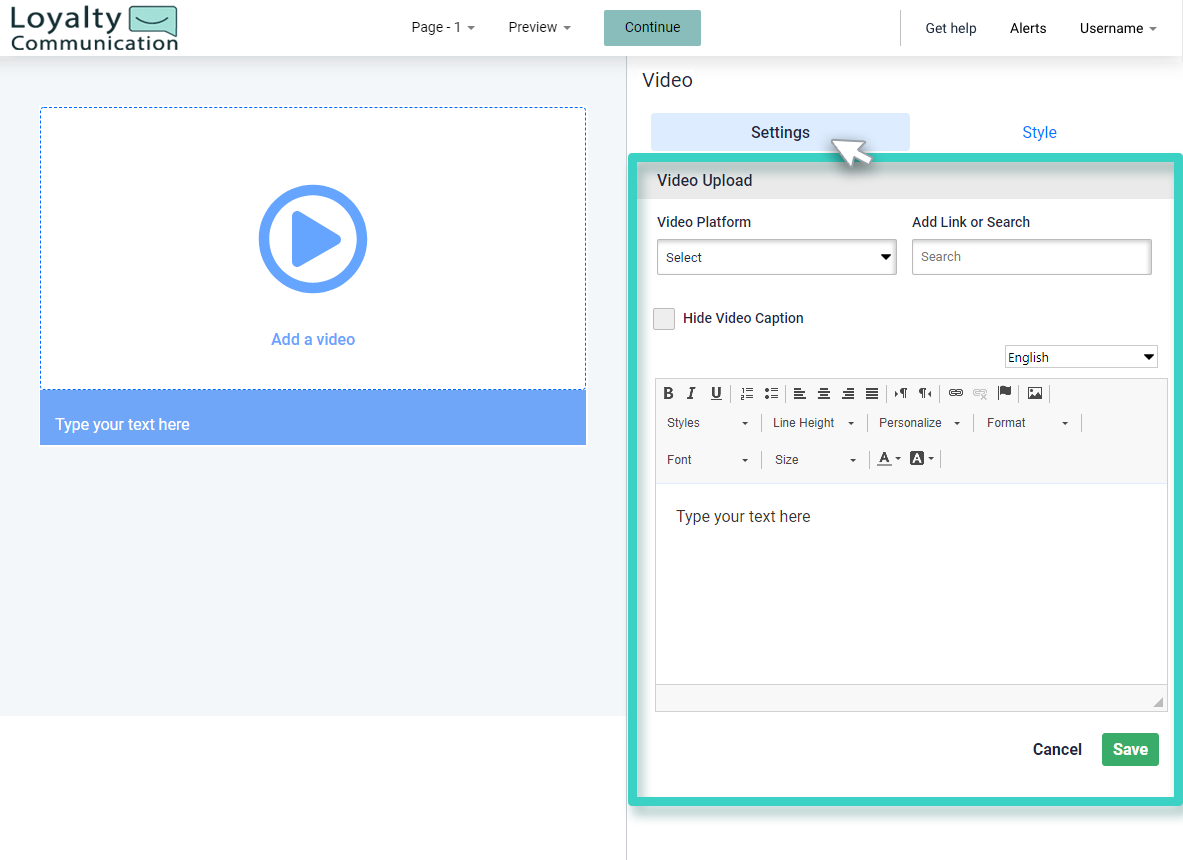Save the video settings
The width and height of the screenshot is (1183, 860).
tap(1130, 749)
